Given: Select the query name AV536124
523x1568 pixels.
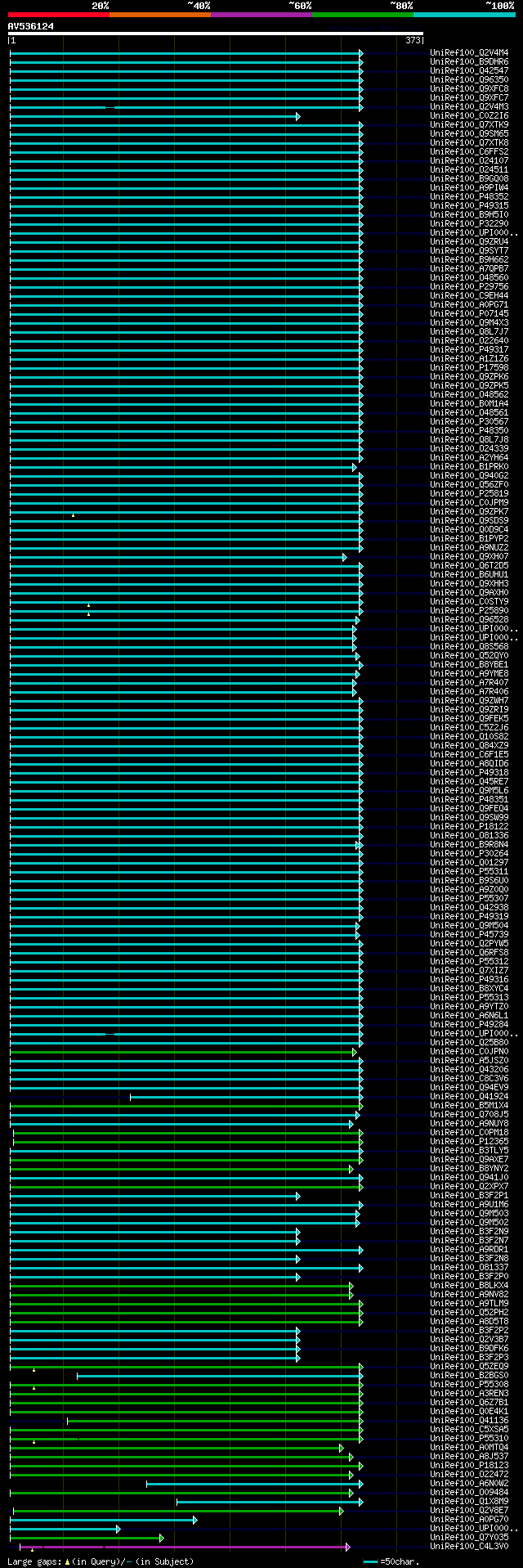Looking at the screenshot, I should pyautogui.click(x=31, y=26).
